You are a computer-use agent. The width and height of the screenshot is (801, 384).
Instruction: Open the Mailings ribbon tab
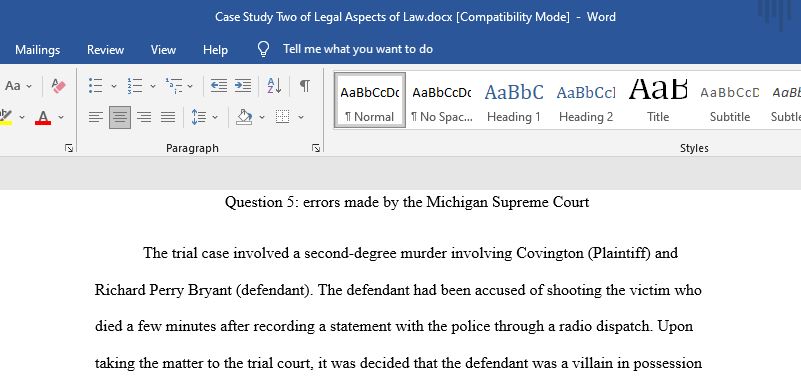pyautogui.click(x=37, y=50)
